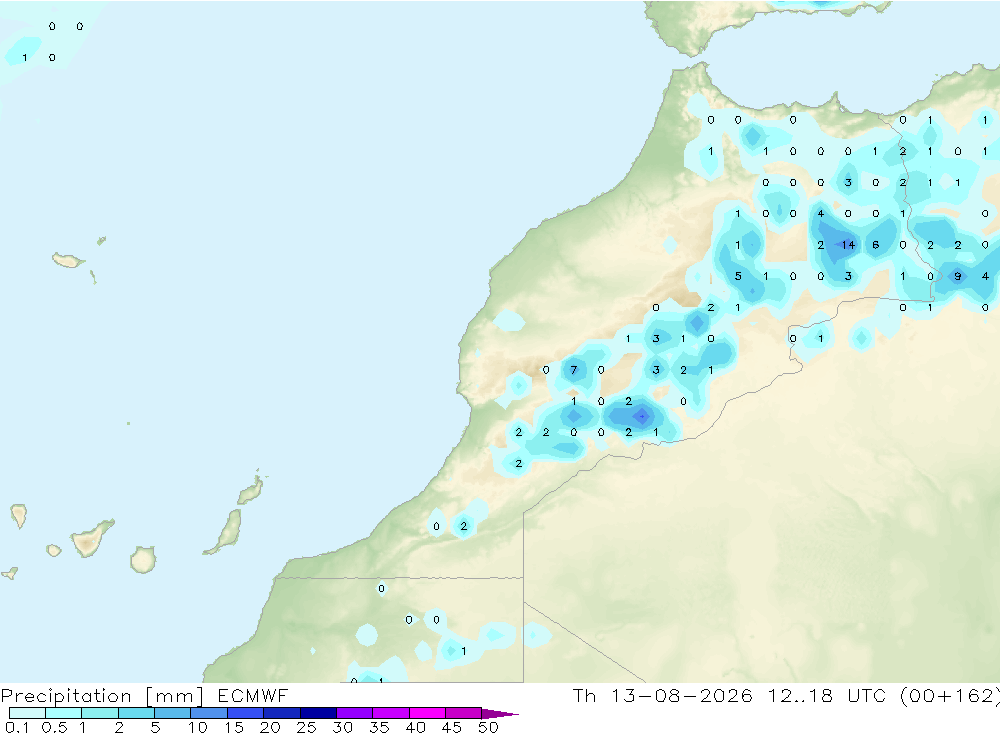The width and height of the screenshot is (1000, 733).
Task: Click the map value '5' on the map
Action: point(738,276)
